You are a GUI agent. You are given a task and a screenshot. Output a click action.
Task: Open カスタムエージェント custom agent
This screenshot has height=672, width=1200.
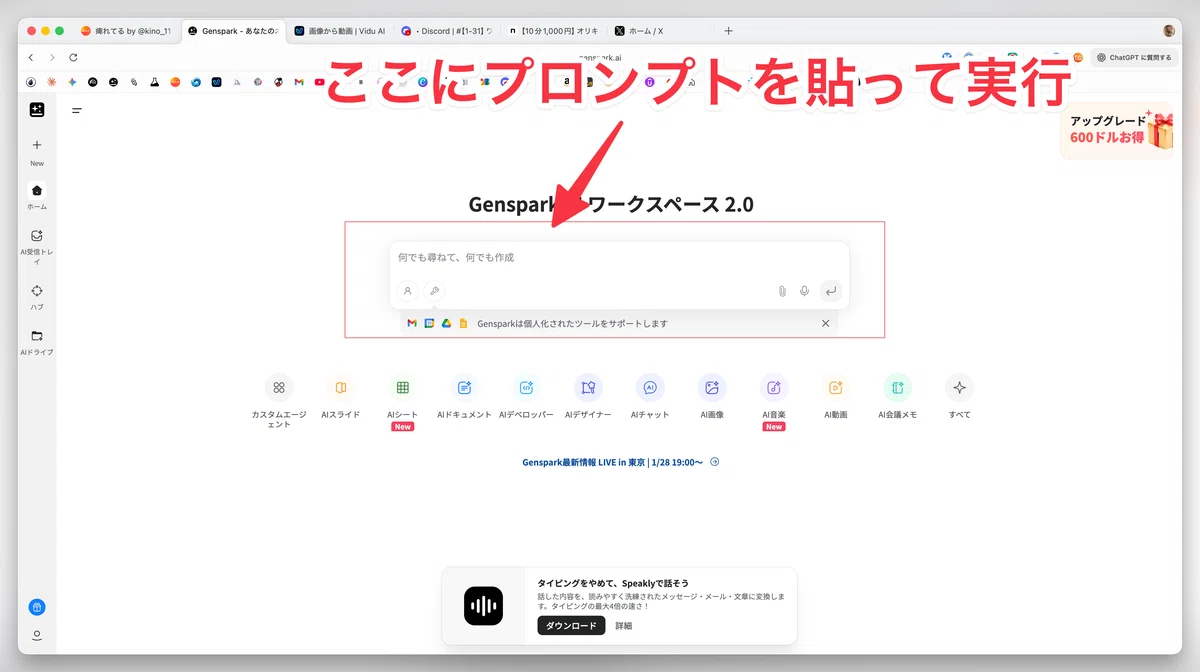tap(279, 387)
